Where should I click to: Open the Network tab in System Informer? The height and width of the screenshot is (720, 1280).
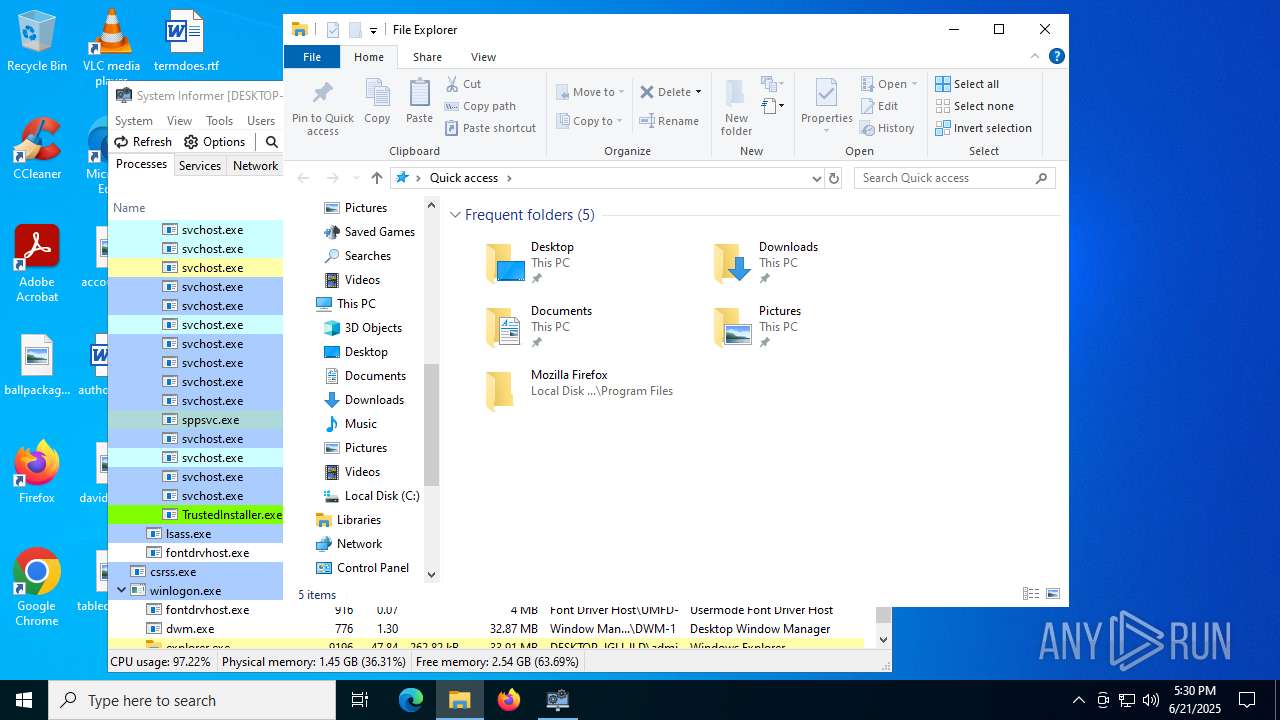(255, 166)
